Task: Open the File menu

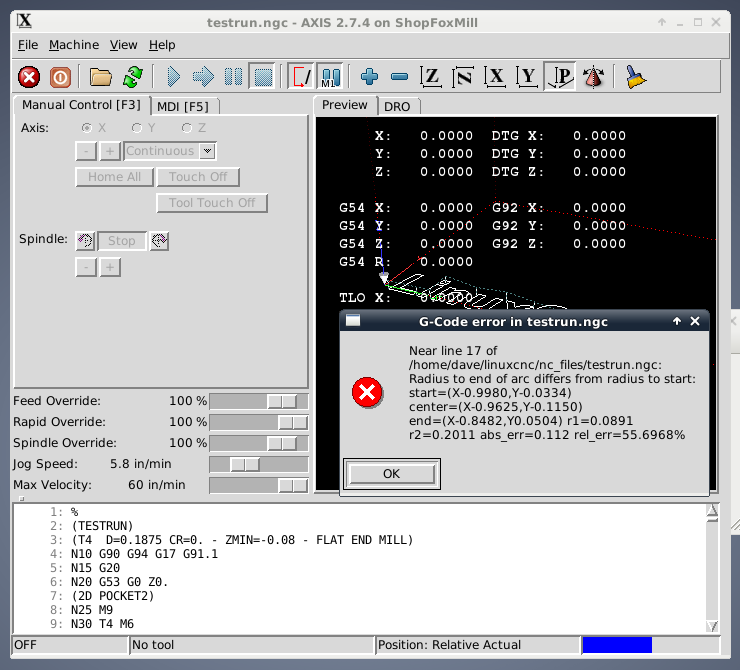Action: (x=28, y=45)
